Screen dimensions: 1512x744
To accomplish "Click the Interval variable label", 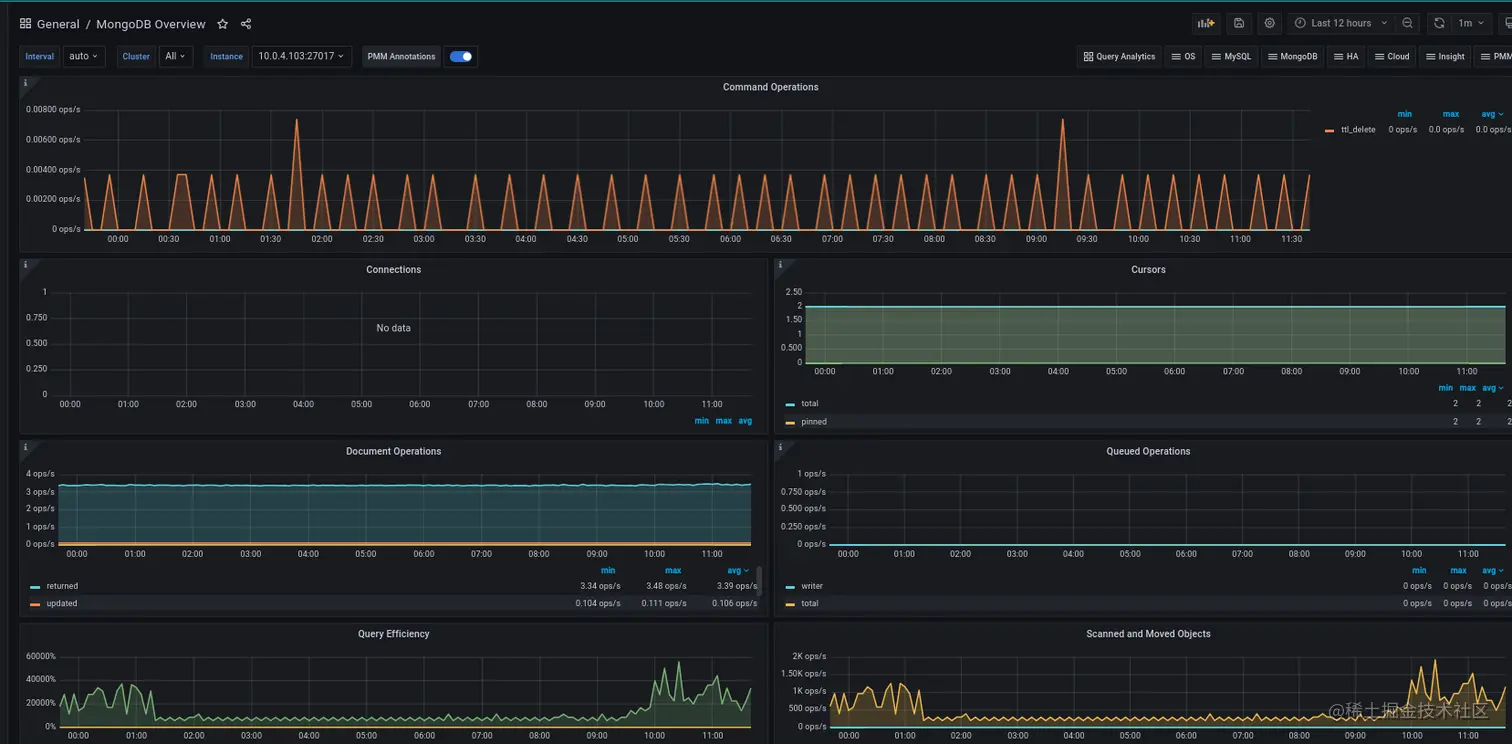I will coord(40,57).
